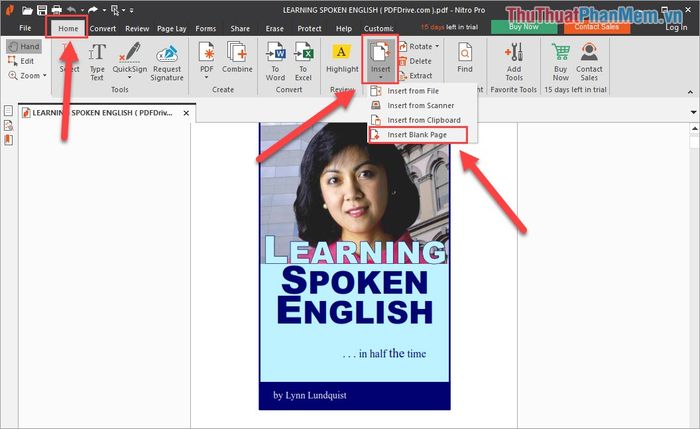Click the selection cursor icon in quick access toolbar
Image resolution: width=700 pixels, height=429 pixels.
point(115,10)
